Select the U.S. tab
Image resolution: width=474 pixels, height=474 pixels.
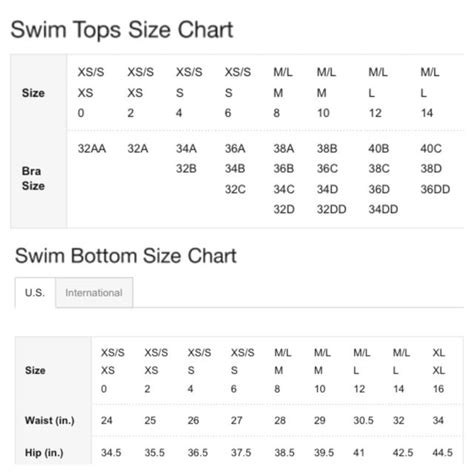35,293
